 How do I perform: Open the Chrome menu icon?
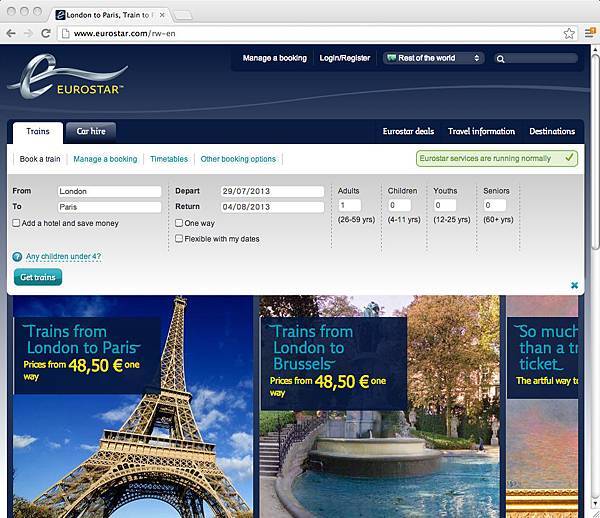pos(590,33)
